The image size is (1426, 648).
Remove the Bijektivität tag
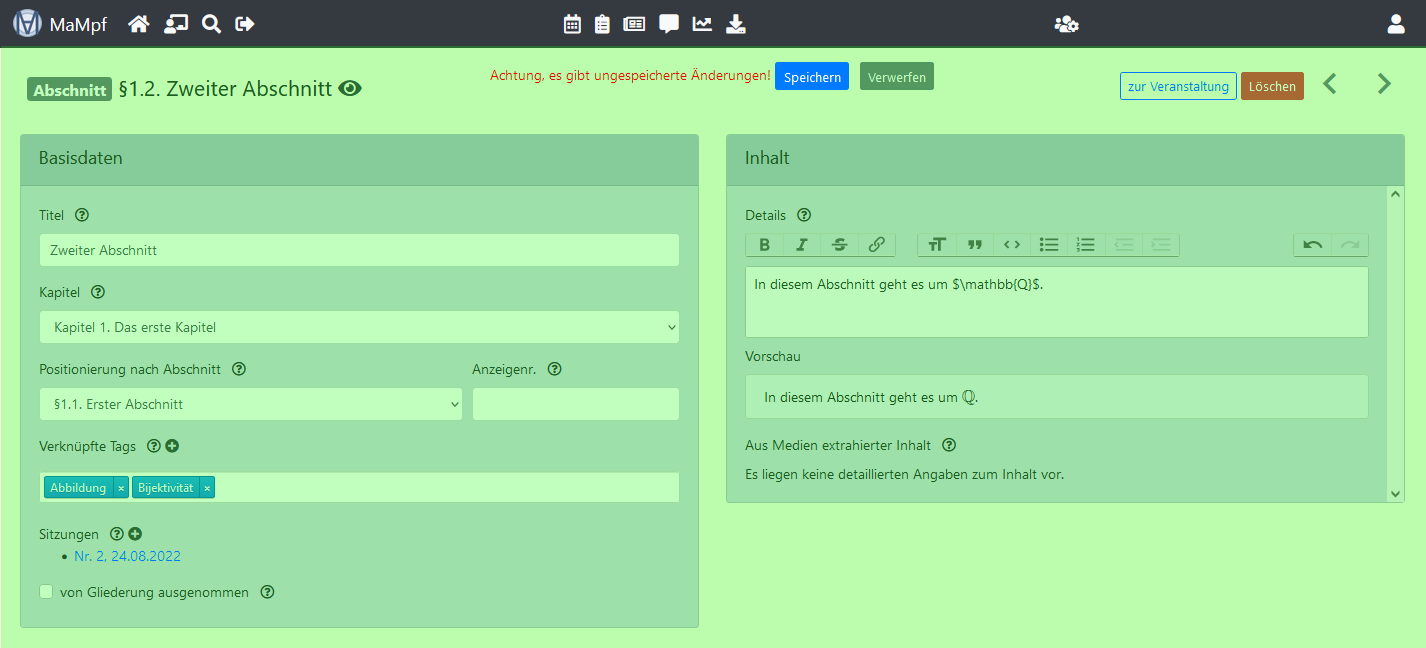pyautogui.click(x=207, y=488)
